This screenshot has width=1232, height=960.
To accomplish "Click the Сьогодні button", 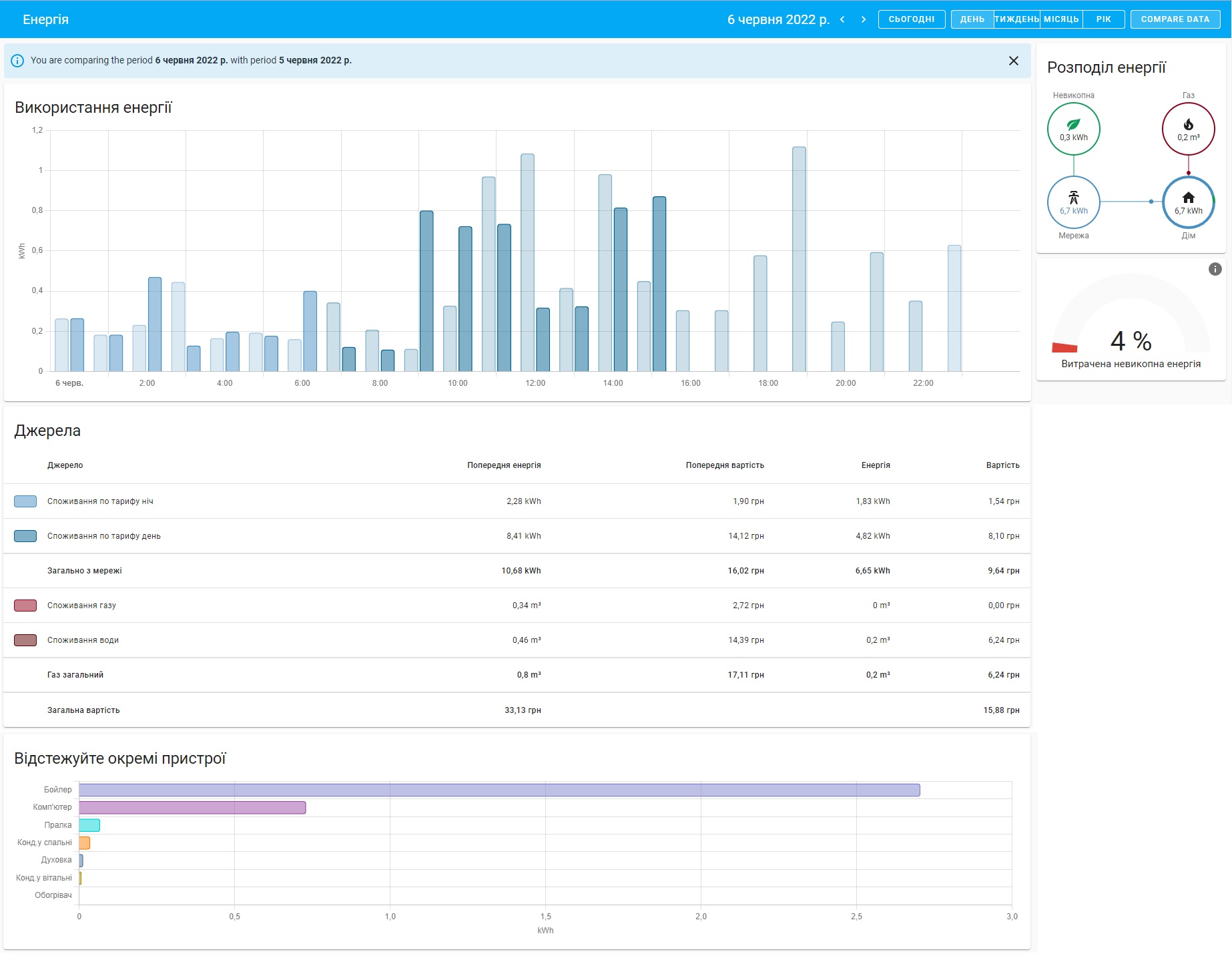I will click(x=911, y=19).
